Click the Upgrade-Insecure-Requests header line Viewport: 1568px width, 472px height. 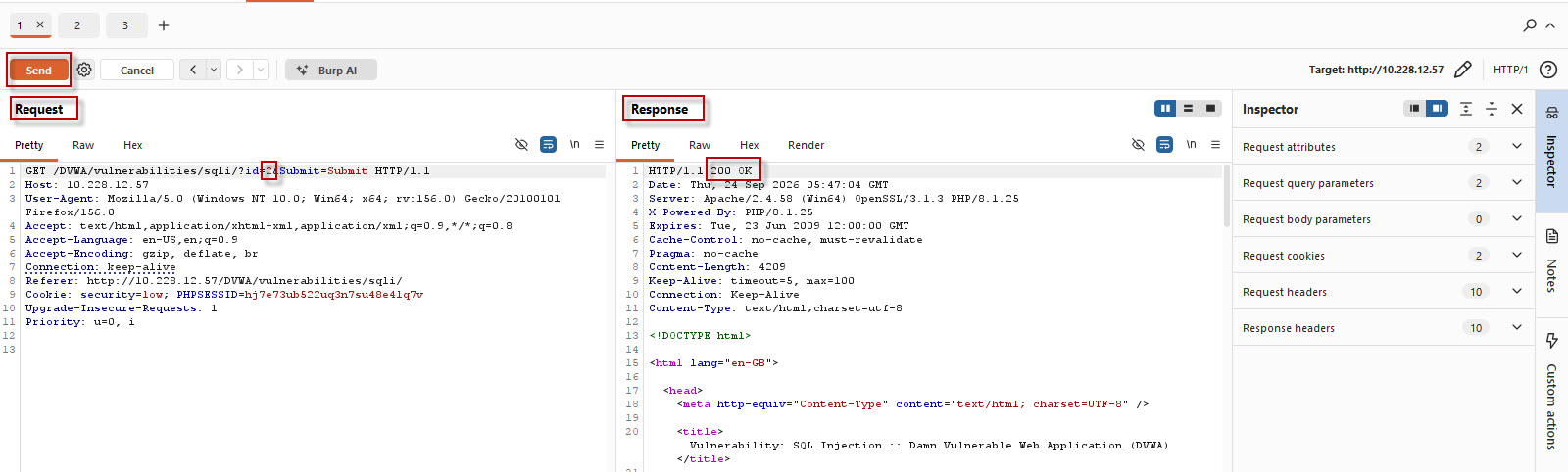[x=122, y=307]
